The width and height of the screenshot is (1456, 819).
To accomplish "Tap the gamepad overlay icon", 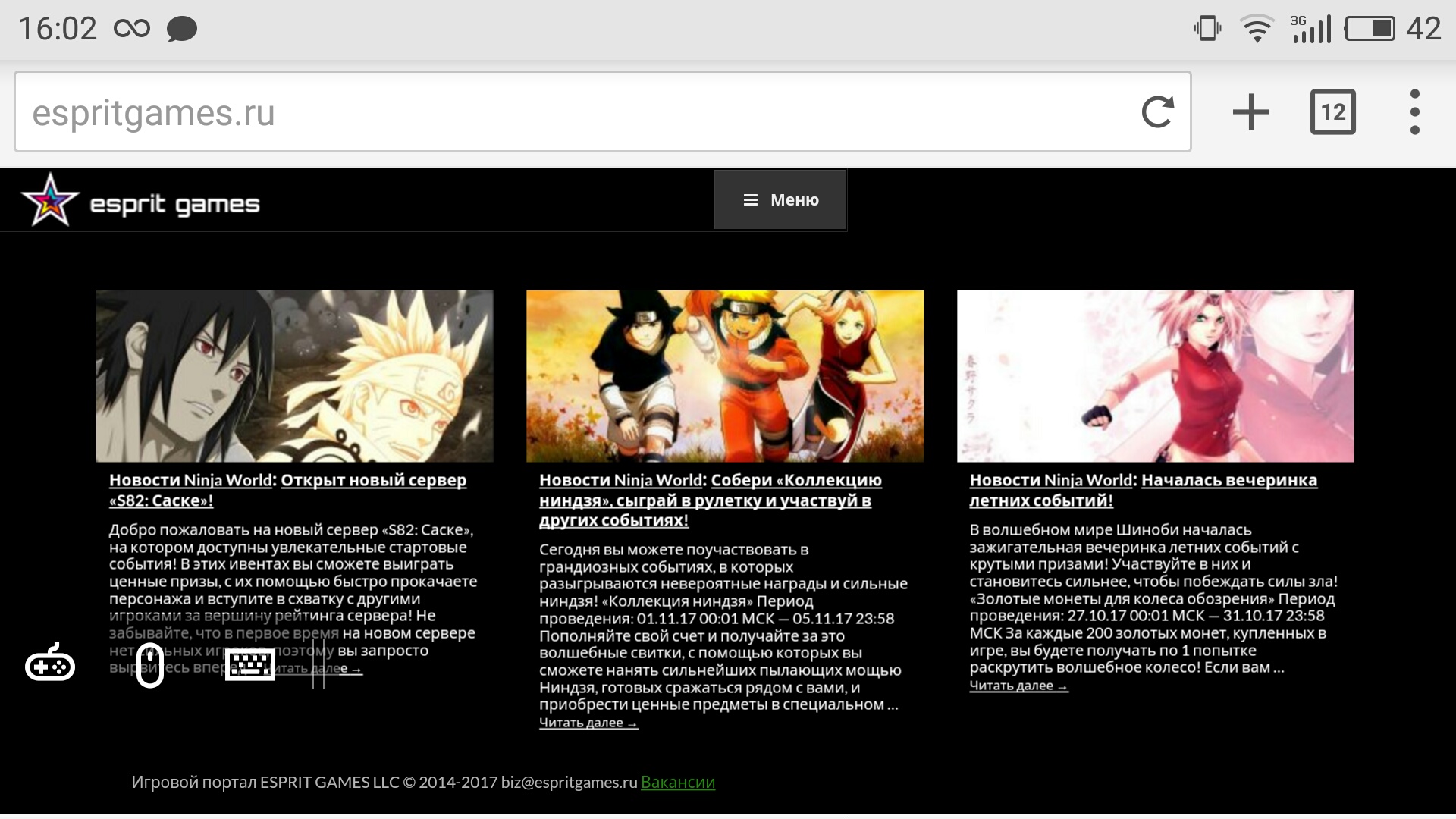I will pyautogui.click(x=50, y=664).
